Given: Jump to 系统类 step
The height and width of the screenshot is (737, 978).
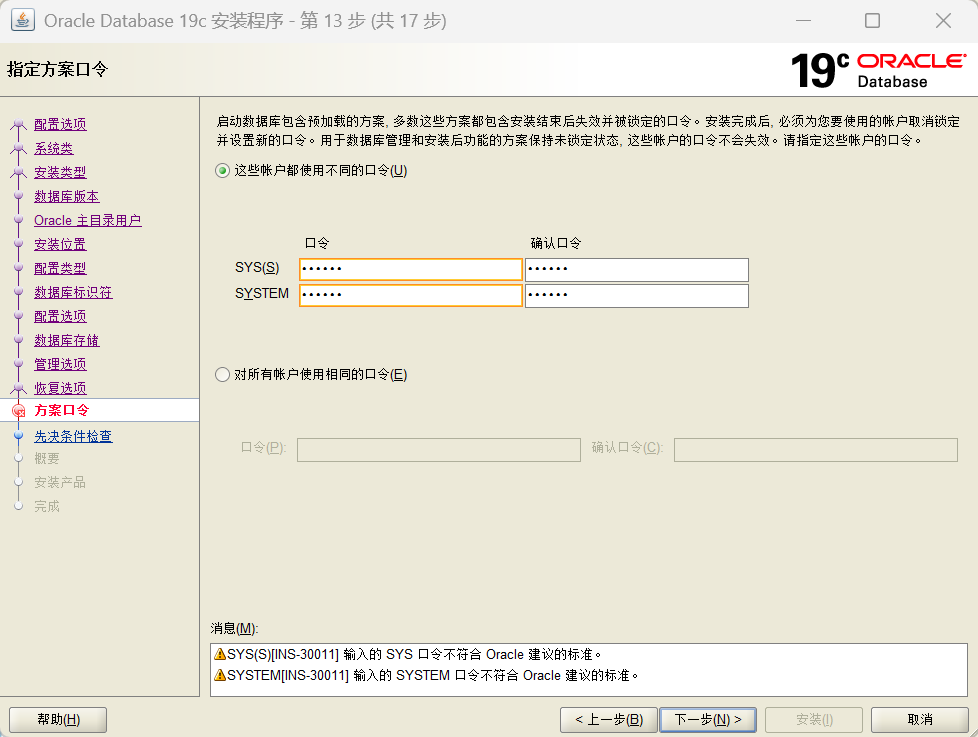Looking at the screenshot, I should tap(54, 148).
